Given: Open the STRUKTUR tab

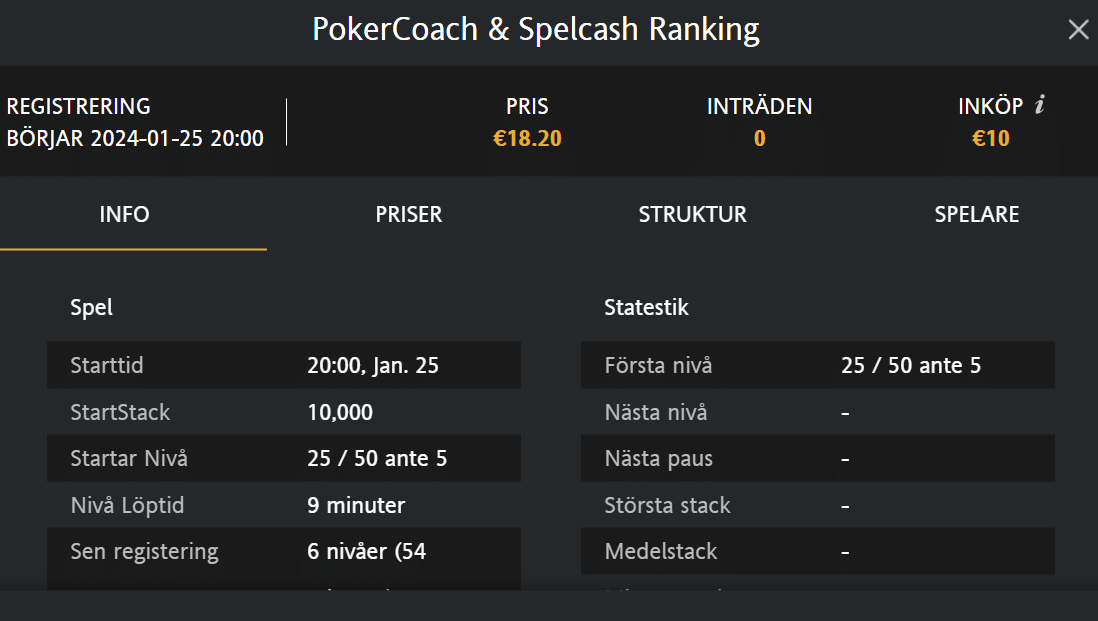Looking at the screenshot, I should click(x=692, y=214).
